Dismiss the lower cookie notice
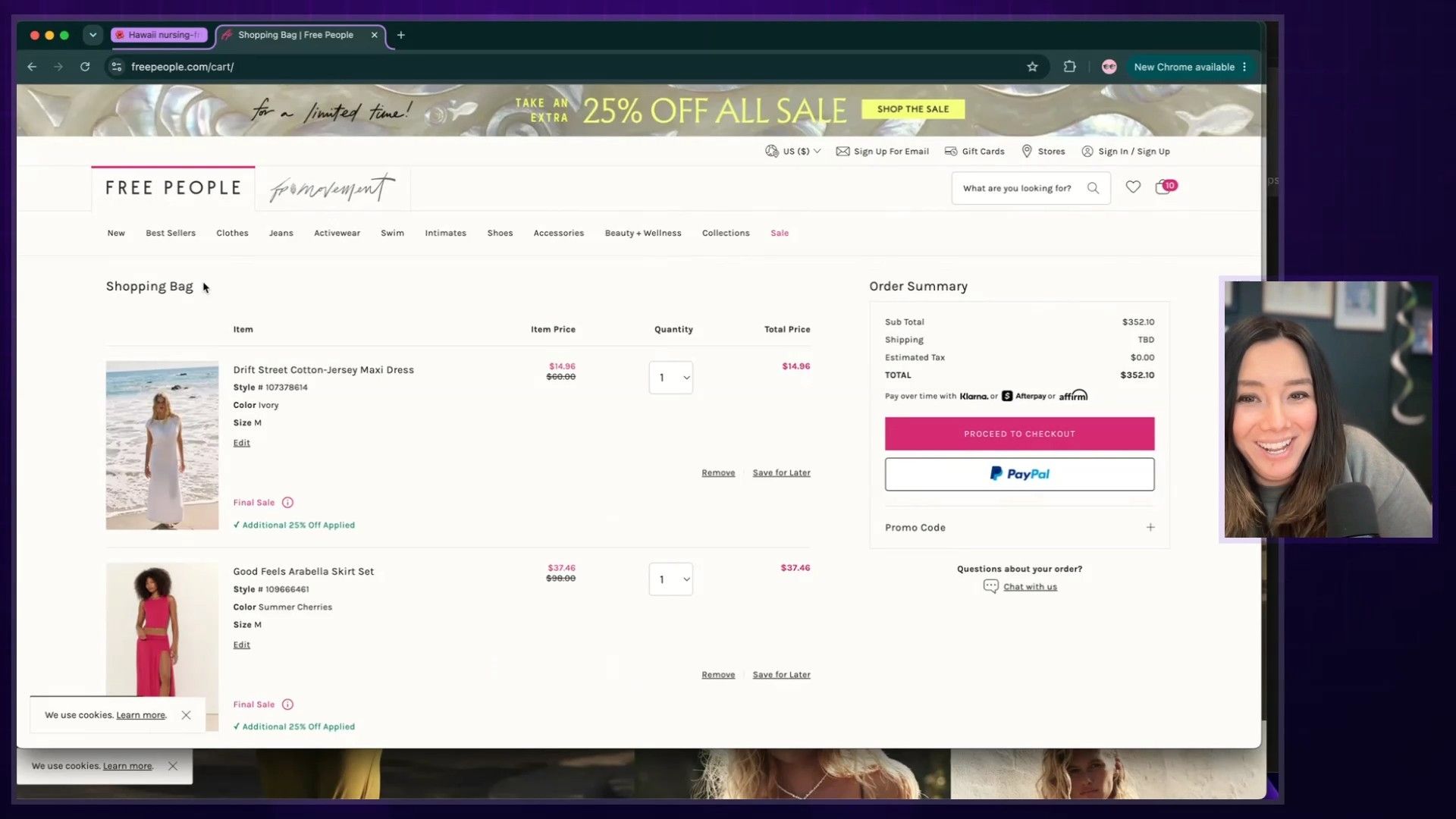Image resolution: width=1456 pixels, height=819 pixels. [173, 766]
